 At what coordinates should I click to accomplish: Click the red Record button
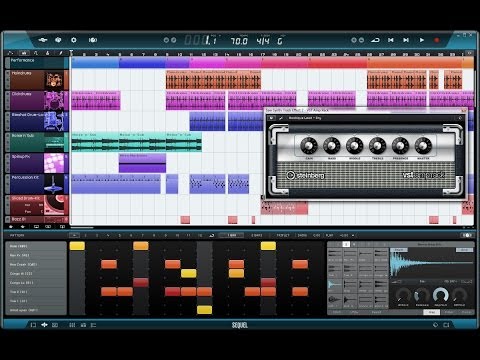pyautogui.click(x=437, y=40)
